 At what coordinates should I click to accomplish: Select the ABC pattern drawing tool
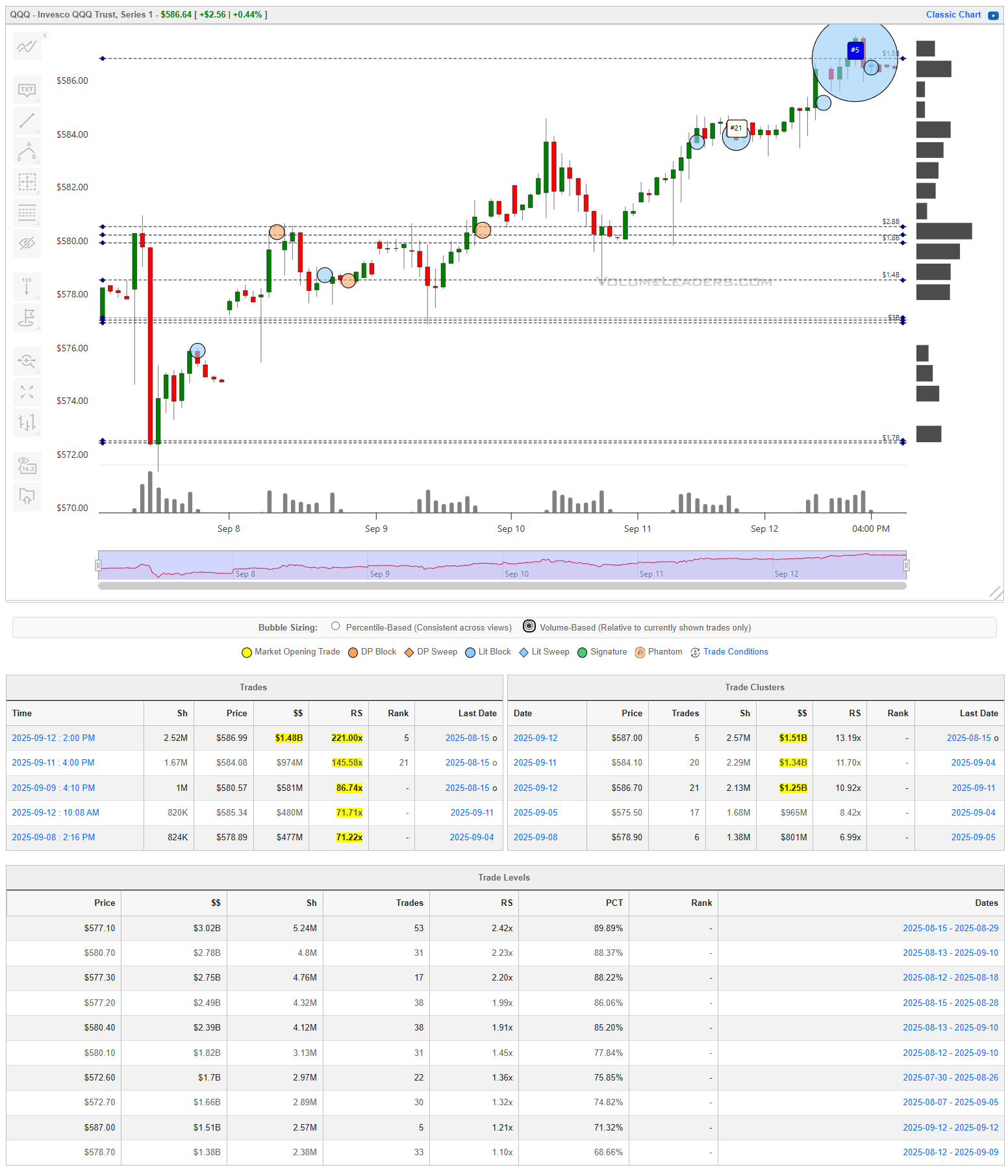pyautogui.click(x=27, y=151)
